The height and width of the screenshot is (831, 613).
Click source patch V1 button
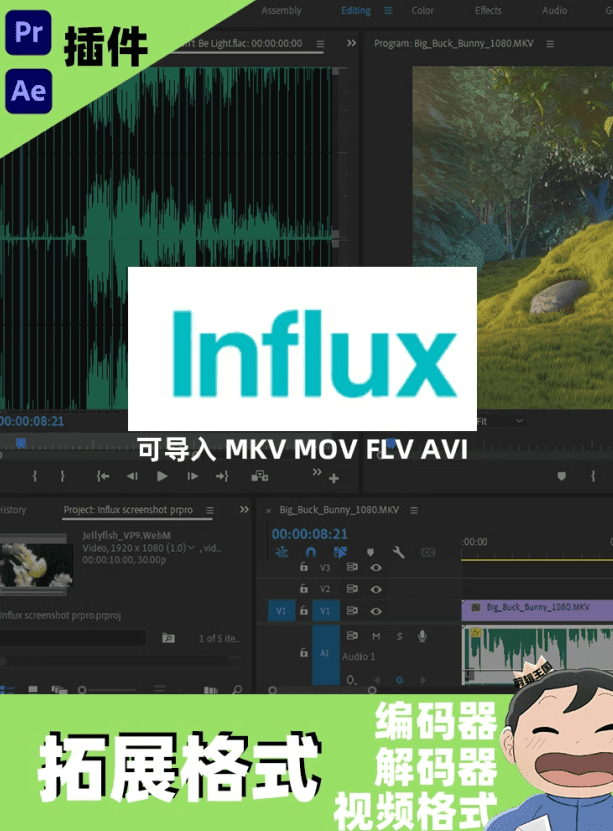pos(281,611)
